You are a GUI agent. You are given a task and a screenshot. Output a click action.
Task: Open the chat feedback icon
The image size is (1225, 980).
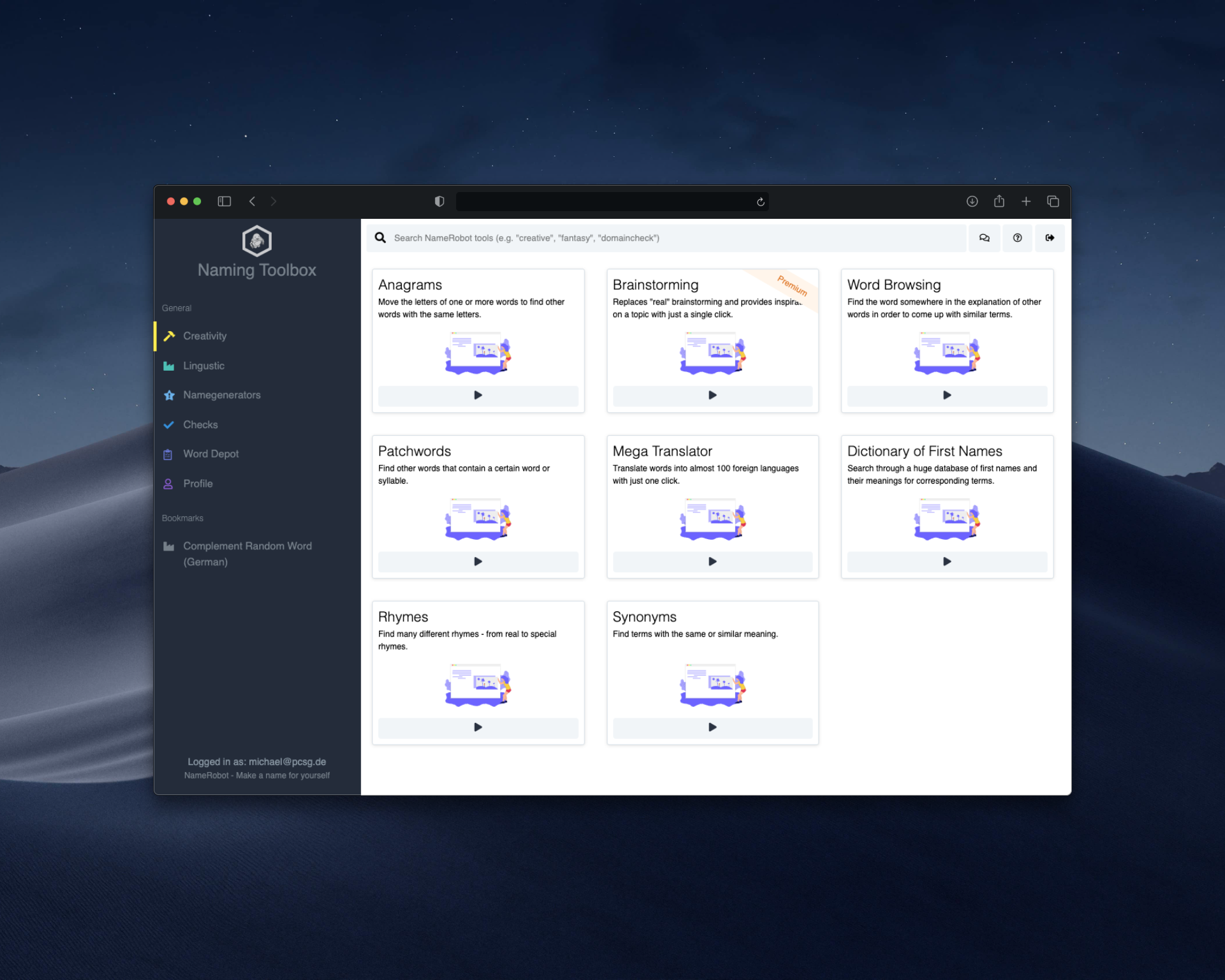pyautogui.click(x=984, y=238)
